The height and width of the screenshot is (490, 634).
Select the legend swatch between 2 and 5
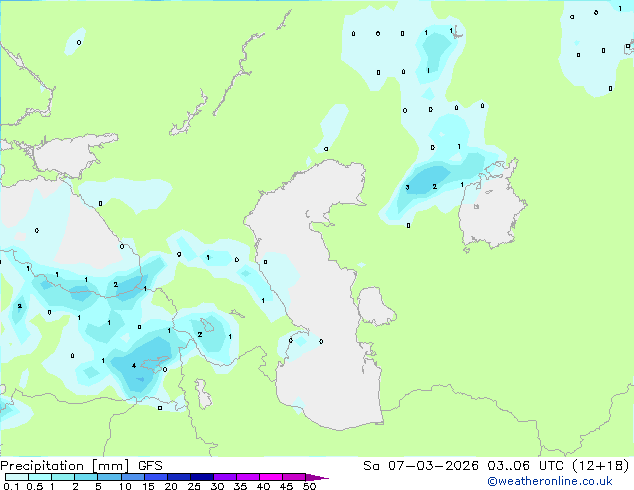(x=86, y=477)
